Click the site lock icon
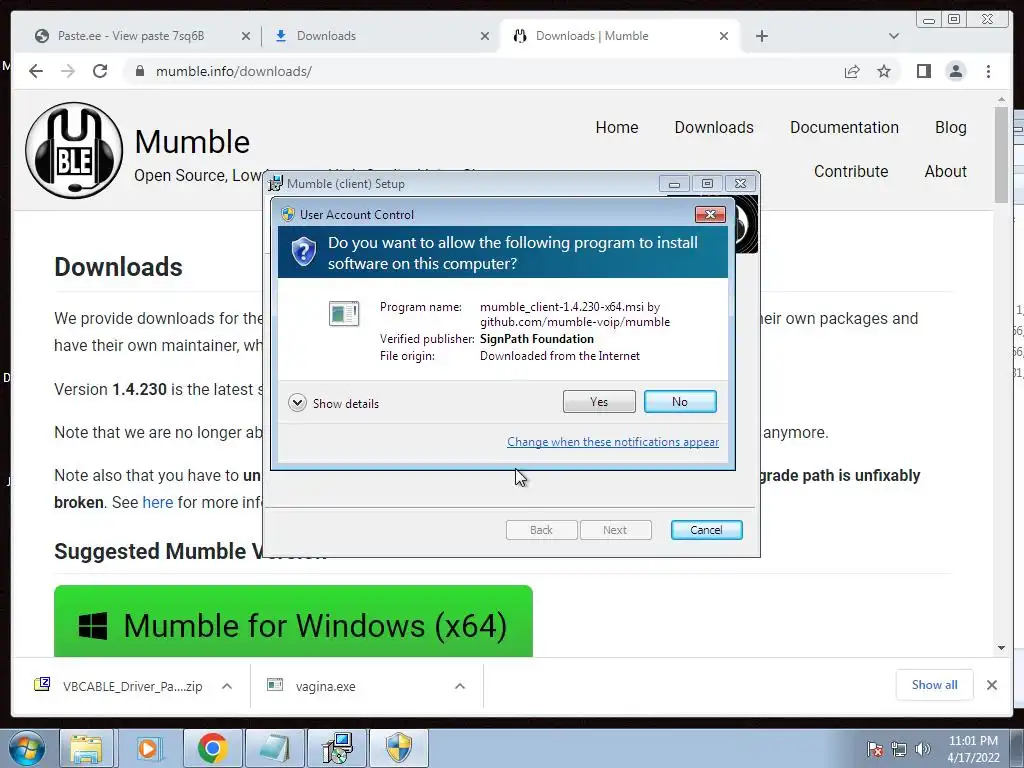Screen dimensions: 1024x768 pyautogui.click(x=140, y=71)
